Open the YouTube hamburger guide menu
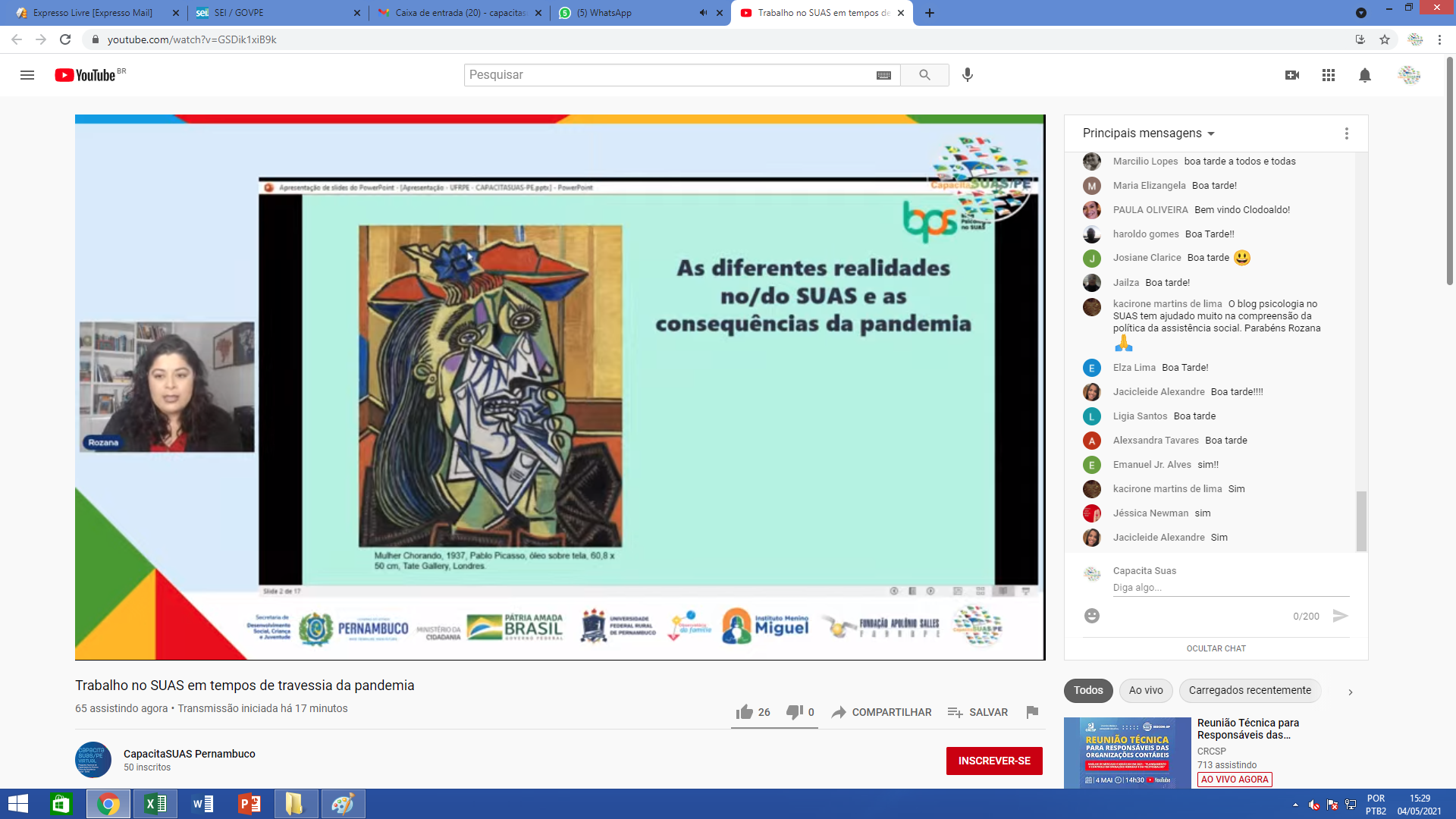The image size is (1456, 819). tap(27, 75)
